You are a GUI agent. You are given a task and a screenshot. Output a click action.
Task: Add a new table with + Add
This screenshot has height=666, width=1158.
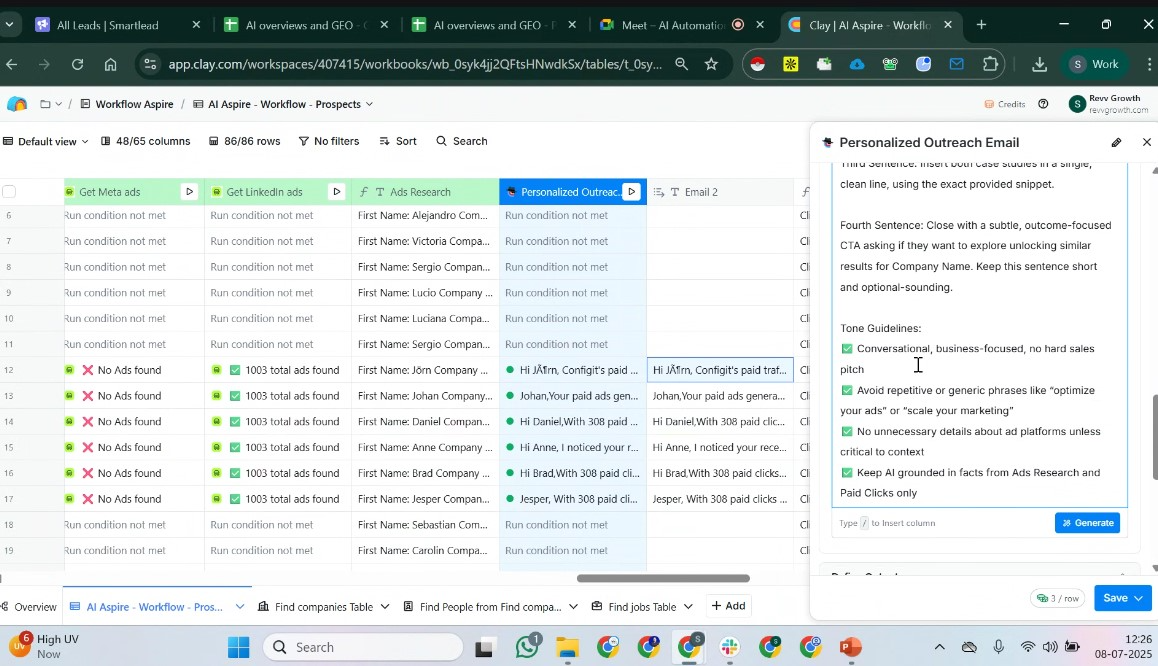728,606
